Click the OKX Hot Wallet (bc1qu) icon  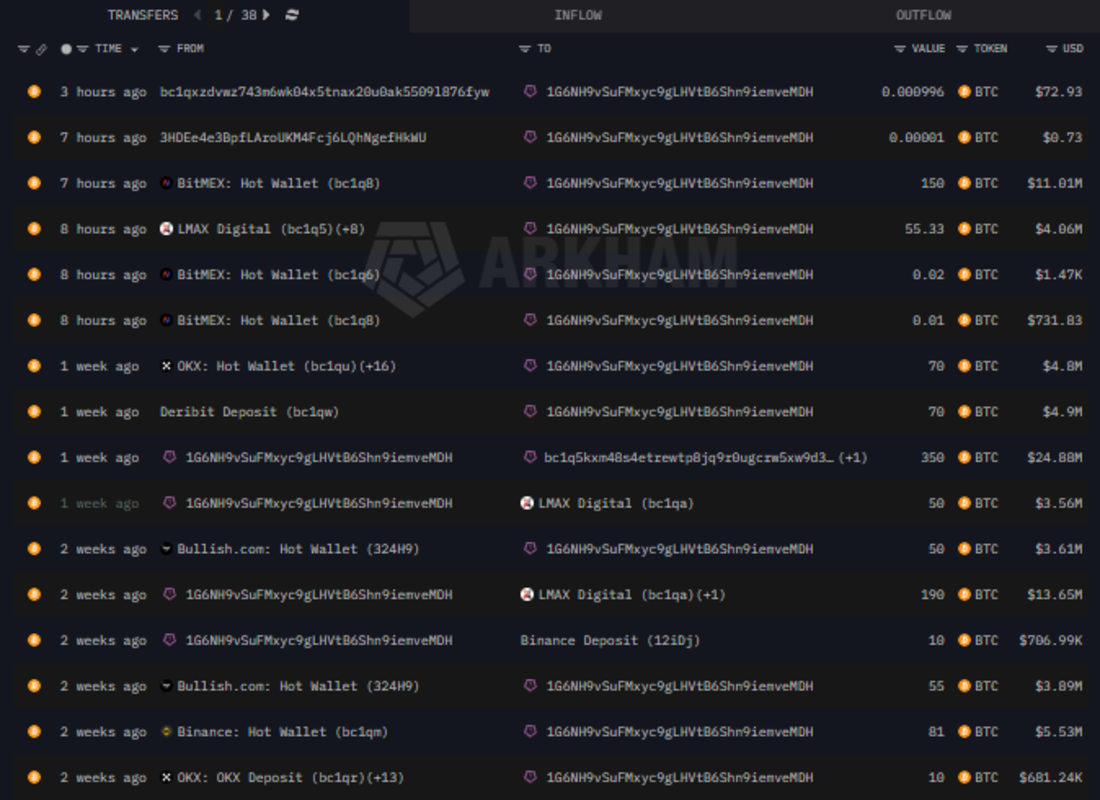[x=167, y=366]
